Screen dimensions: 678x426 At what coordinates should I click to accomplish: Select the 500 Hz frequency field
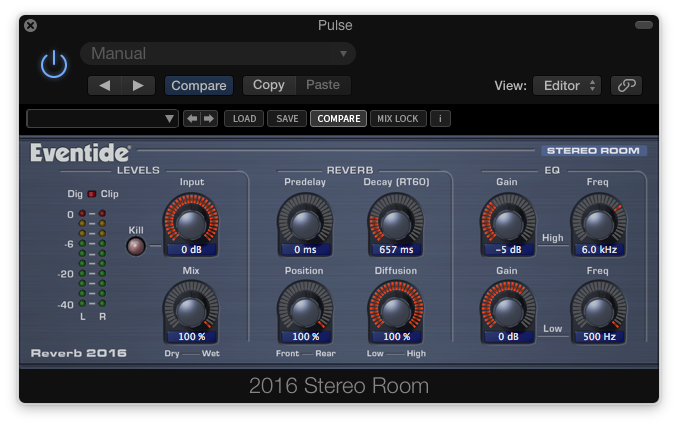point(599,336)
